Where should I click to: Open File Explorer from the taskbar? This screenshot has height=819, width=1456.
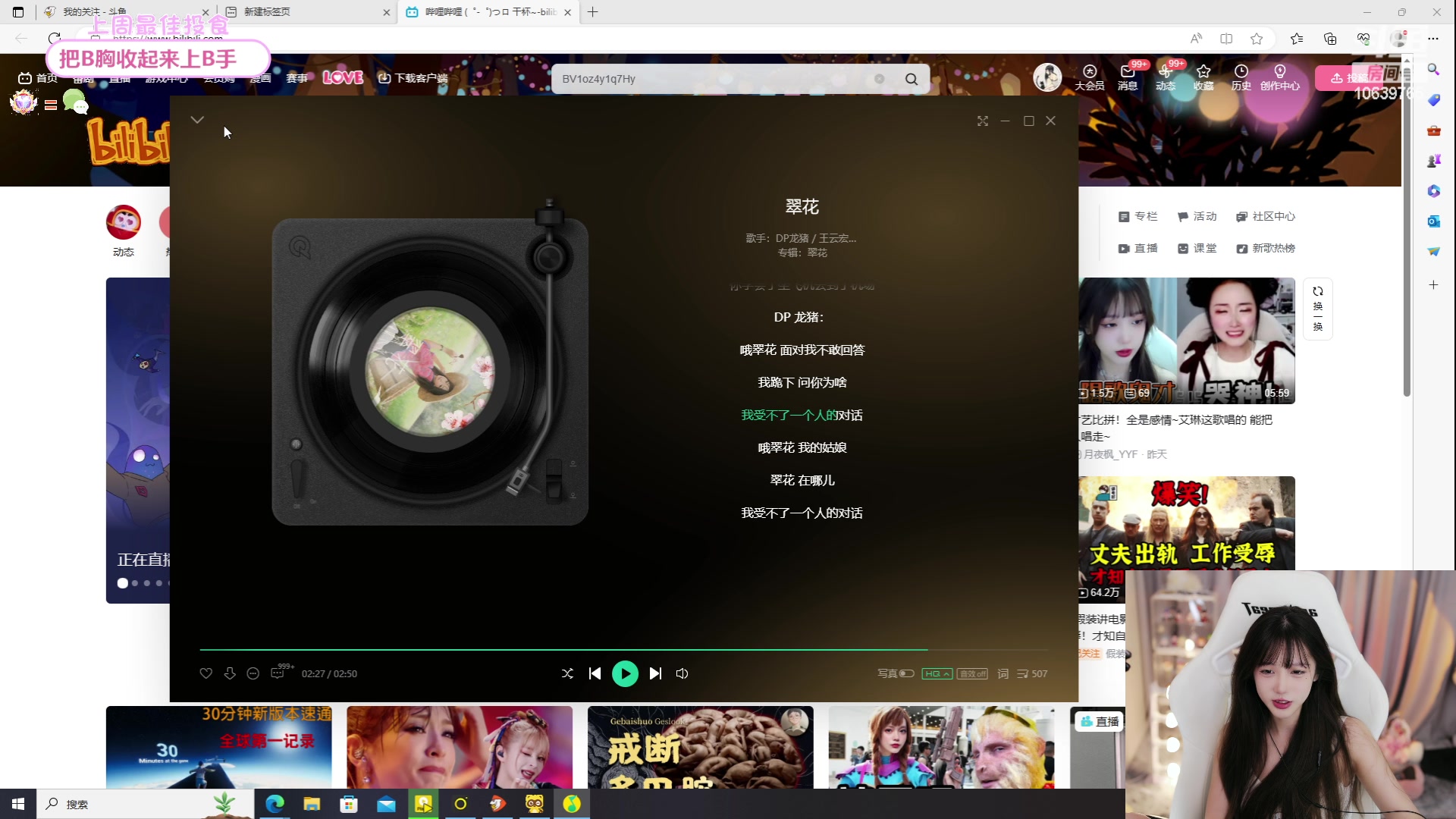click(312, 804)
